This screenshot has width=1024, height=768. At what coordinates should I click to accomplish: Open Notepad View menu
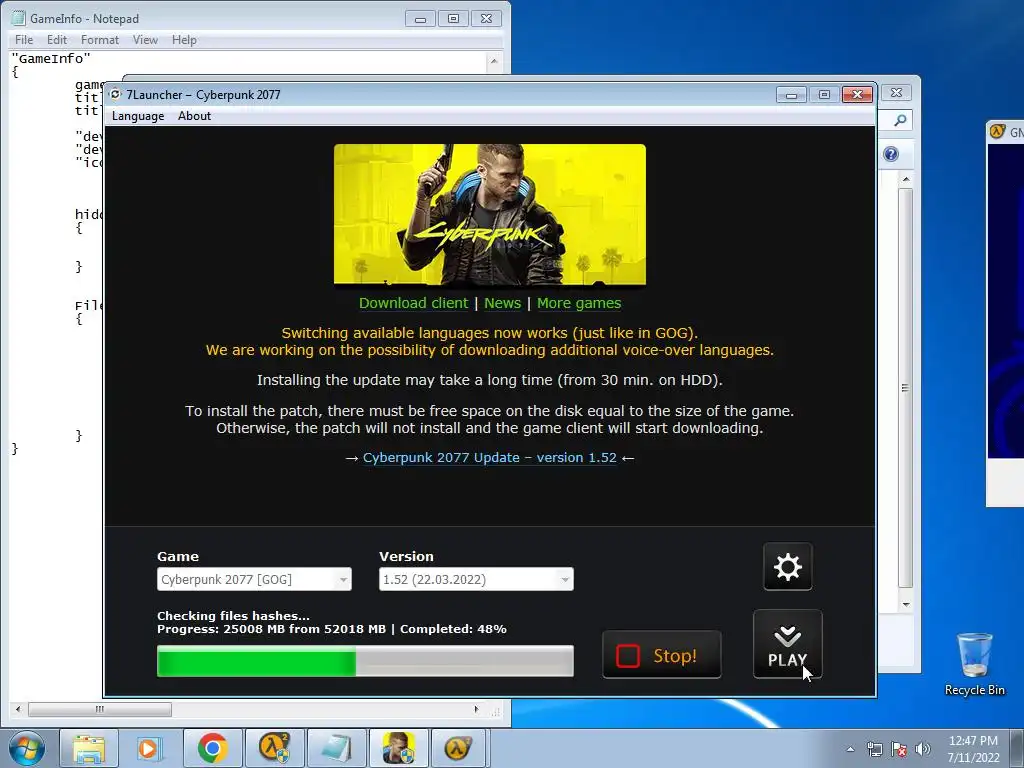click(x=145, y=40)
